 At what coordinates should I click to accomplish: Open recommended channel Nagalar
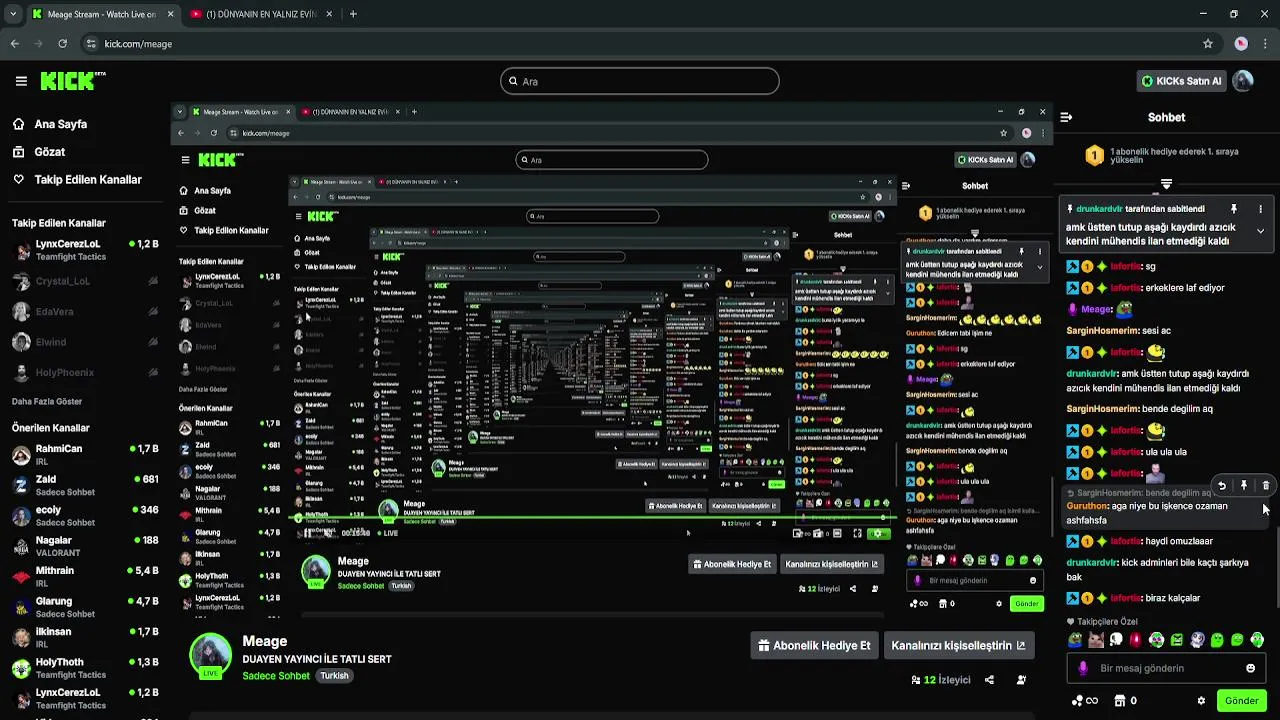tap(85, 546)
